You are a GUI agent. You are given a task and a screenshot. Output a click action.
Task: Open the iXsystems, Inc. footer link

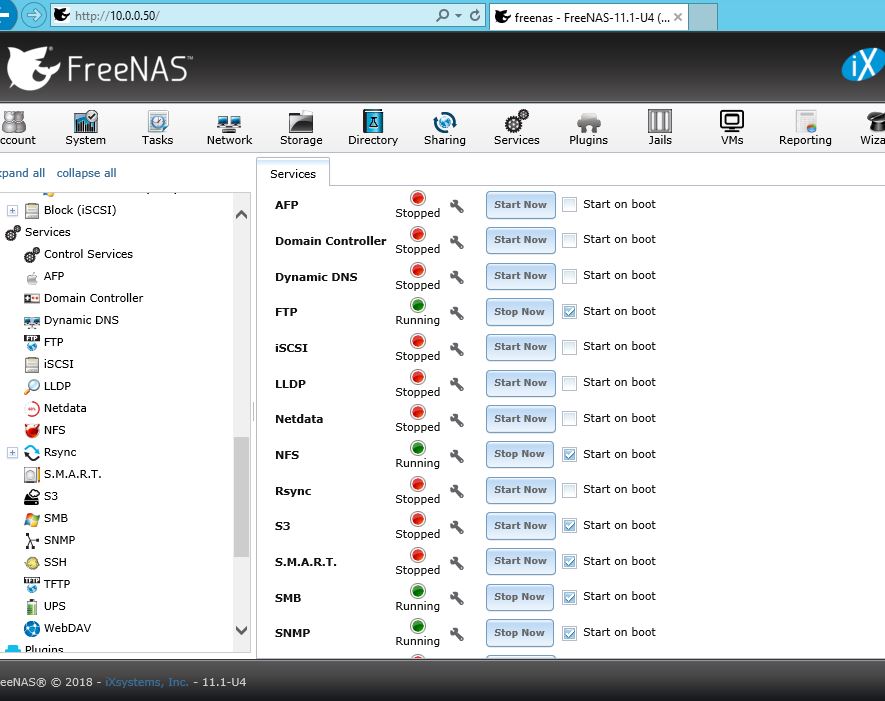(x=147, y=682)
